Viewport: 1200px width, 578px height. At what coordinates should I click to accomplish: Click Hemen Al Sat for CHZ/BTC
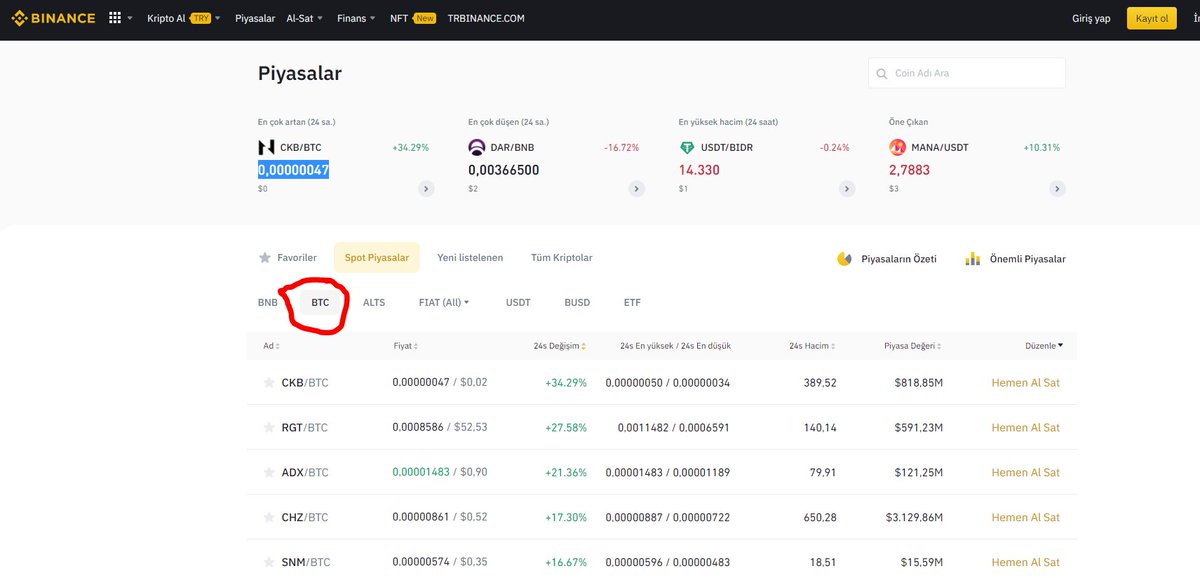pyautogui.click(x=1025, y=518)
